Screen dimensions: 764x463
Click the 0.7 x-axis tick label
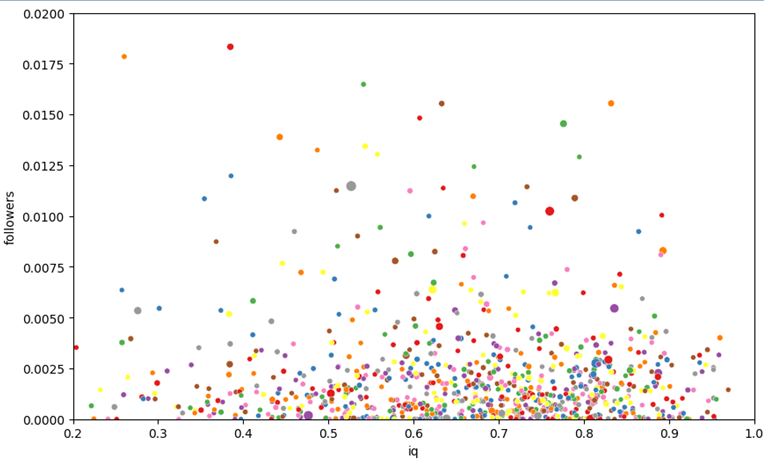[499, 433]
